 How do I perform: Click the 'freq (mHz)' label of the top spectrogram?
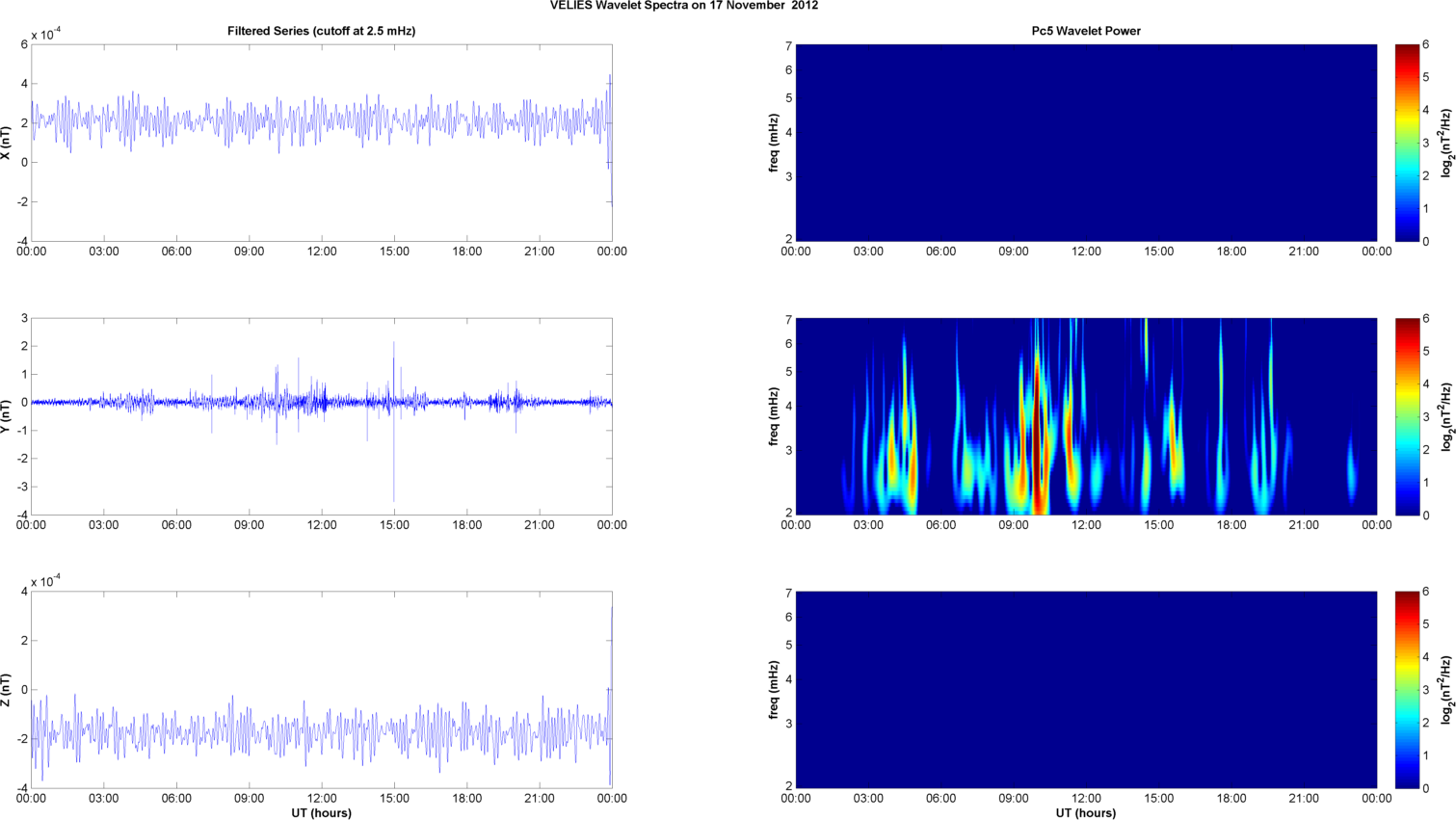[x=774, y=143]
